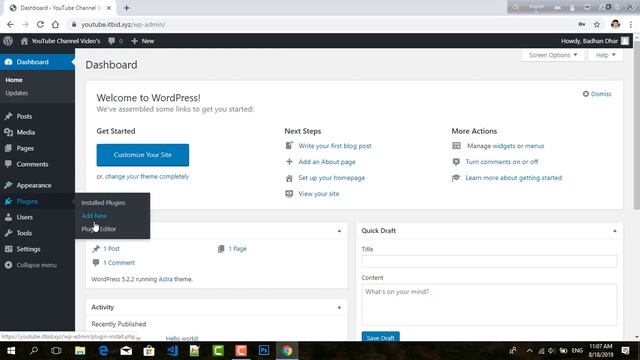Viewport: 640px width, 360px height.
Task: Open the Appearance menu
Action: click(34, 185)
